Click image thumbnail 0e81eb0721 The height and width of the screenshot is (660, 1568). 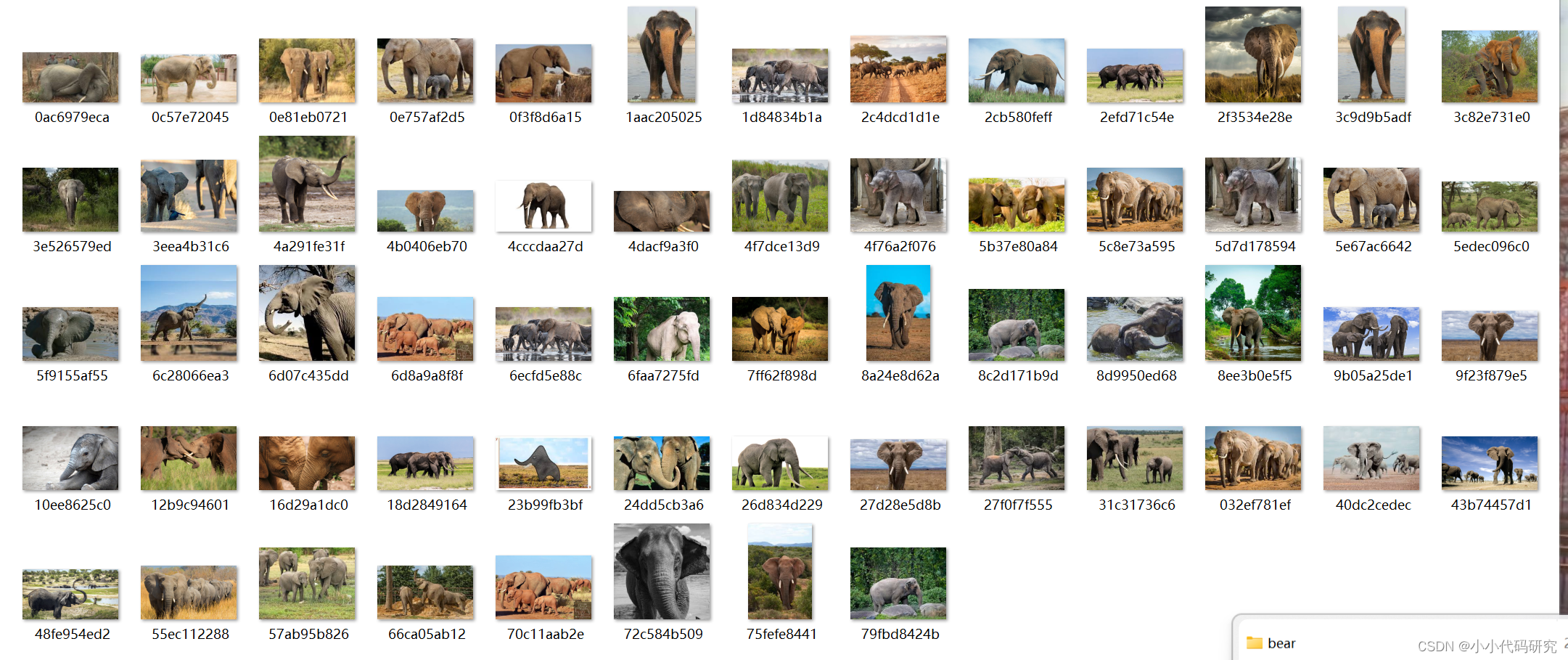[x=307, y=70]
